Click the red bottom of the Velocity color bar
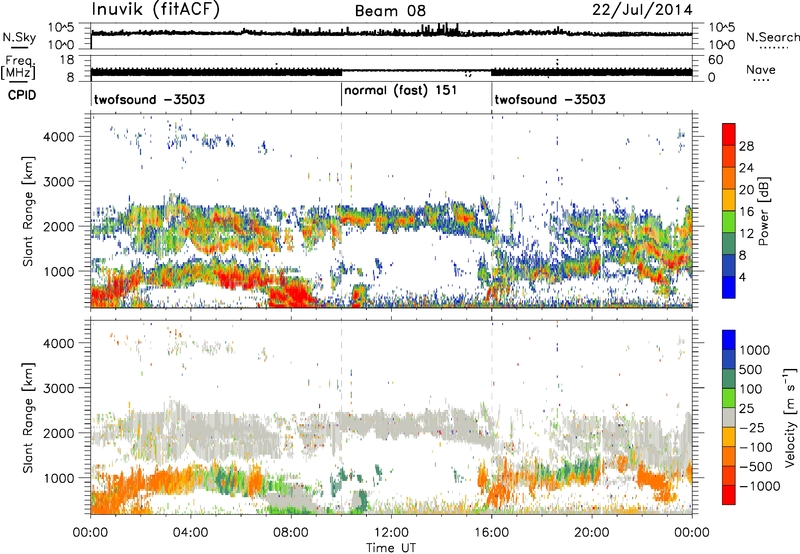This screenshot has height=554, width=800. [729, 495]
